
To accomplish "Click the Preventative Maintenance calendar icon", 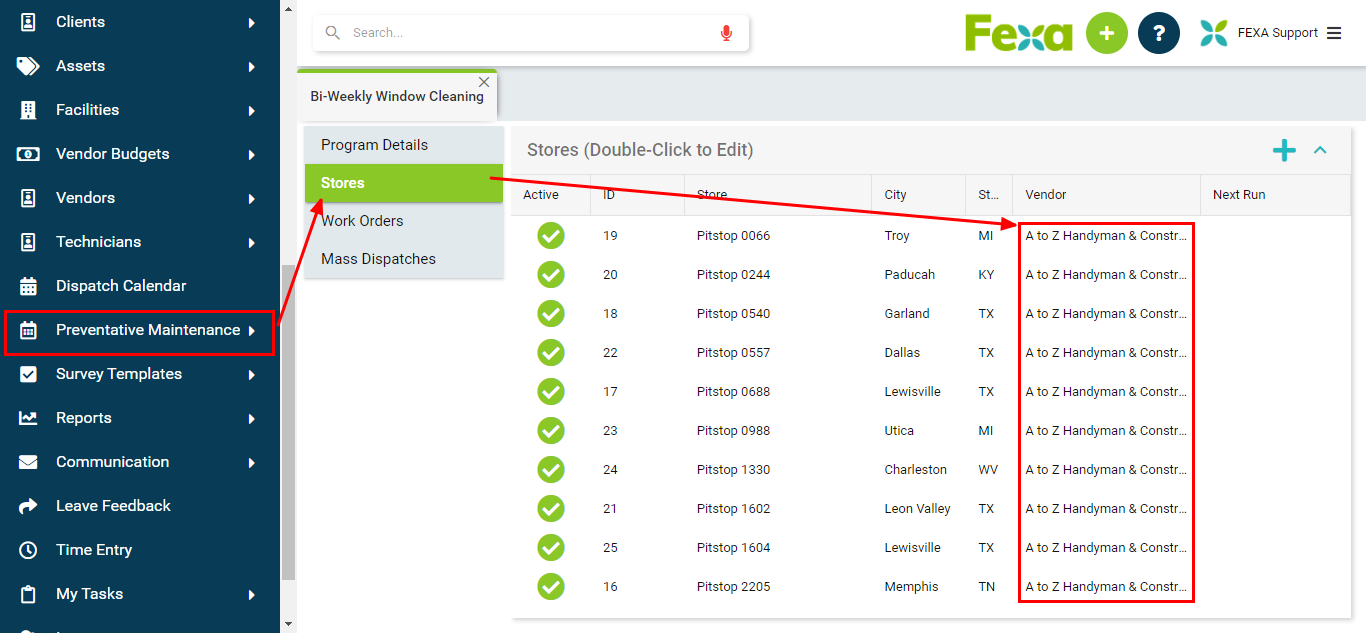I will point(28,330).
